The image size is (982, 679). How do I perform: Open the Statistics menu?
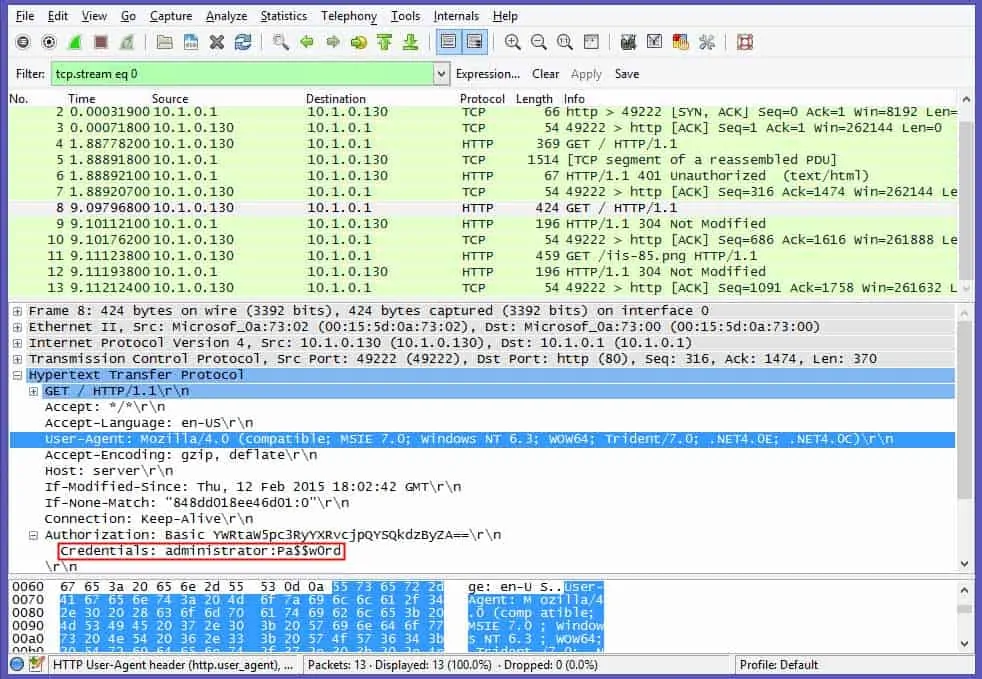point(283,16)
